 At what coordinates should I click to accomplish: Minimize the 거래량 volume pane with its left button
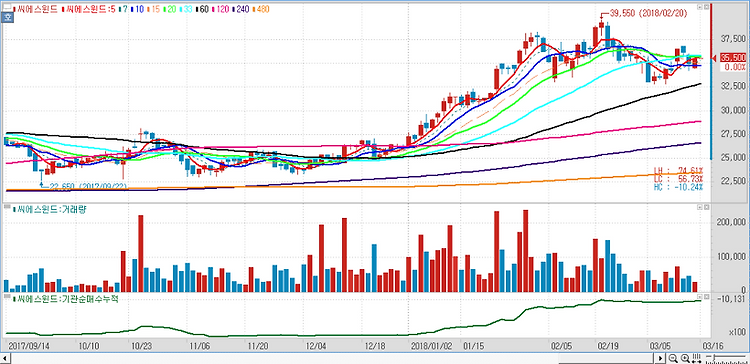(699, 207)
